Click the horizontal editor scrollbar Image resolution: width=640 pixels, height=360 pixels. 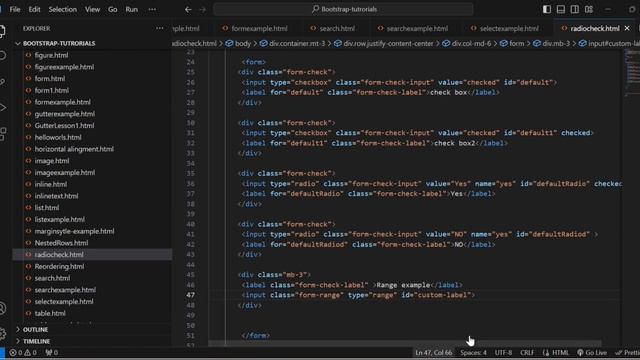point(404,343)
